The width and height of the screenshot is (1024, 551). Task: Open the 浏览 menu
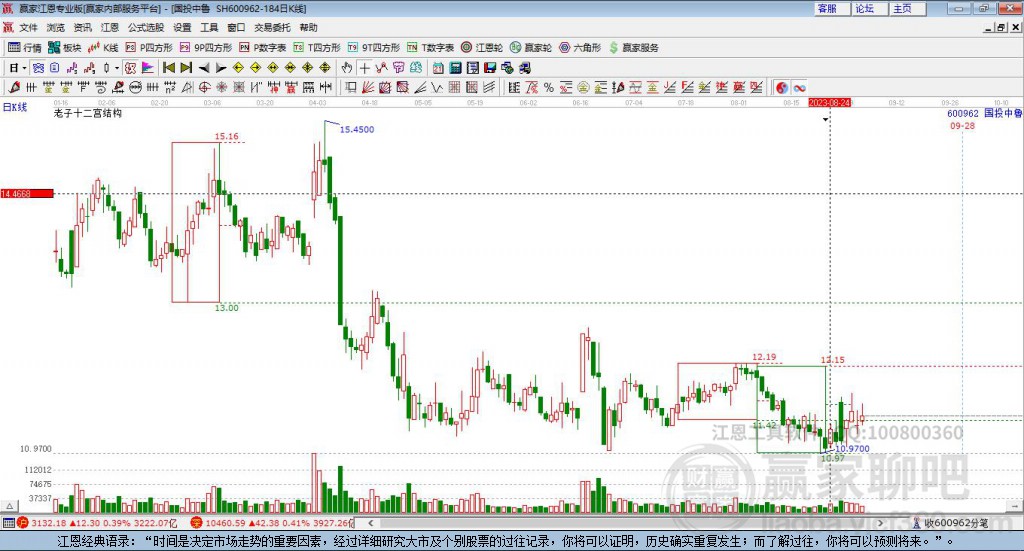click(x=56, y=27)
